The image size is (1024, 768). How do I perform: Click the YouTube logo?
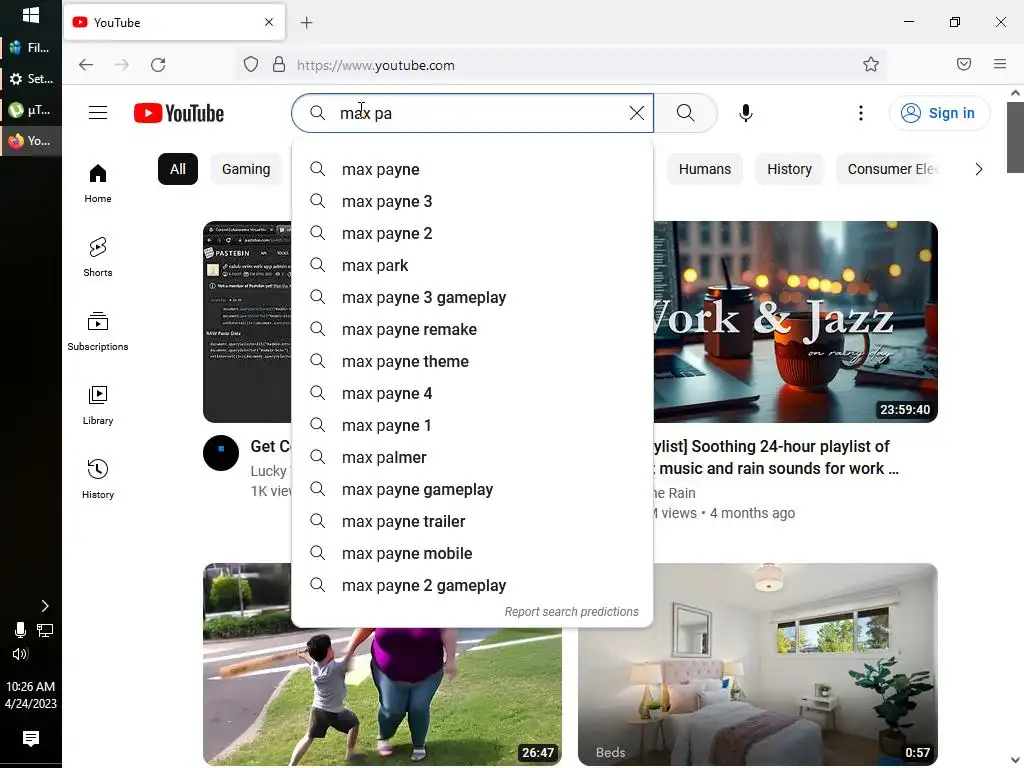pos(179,113)
